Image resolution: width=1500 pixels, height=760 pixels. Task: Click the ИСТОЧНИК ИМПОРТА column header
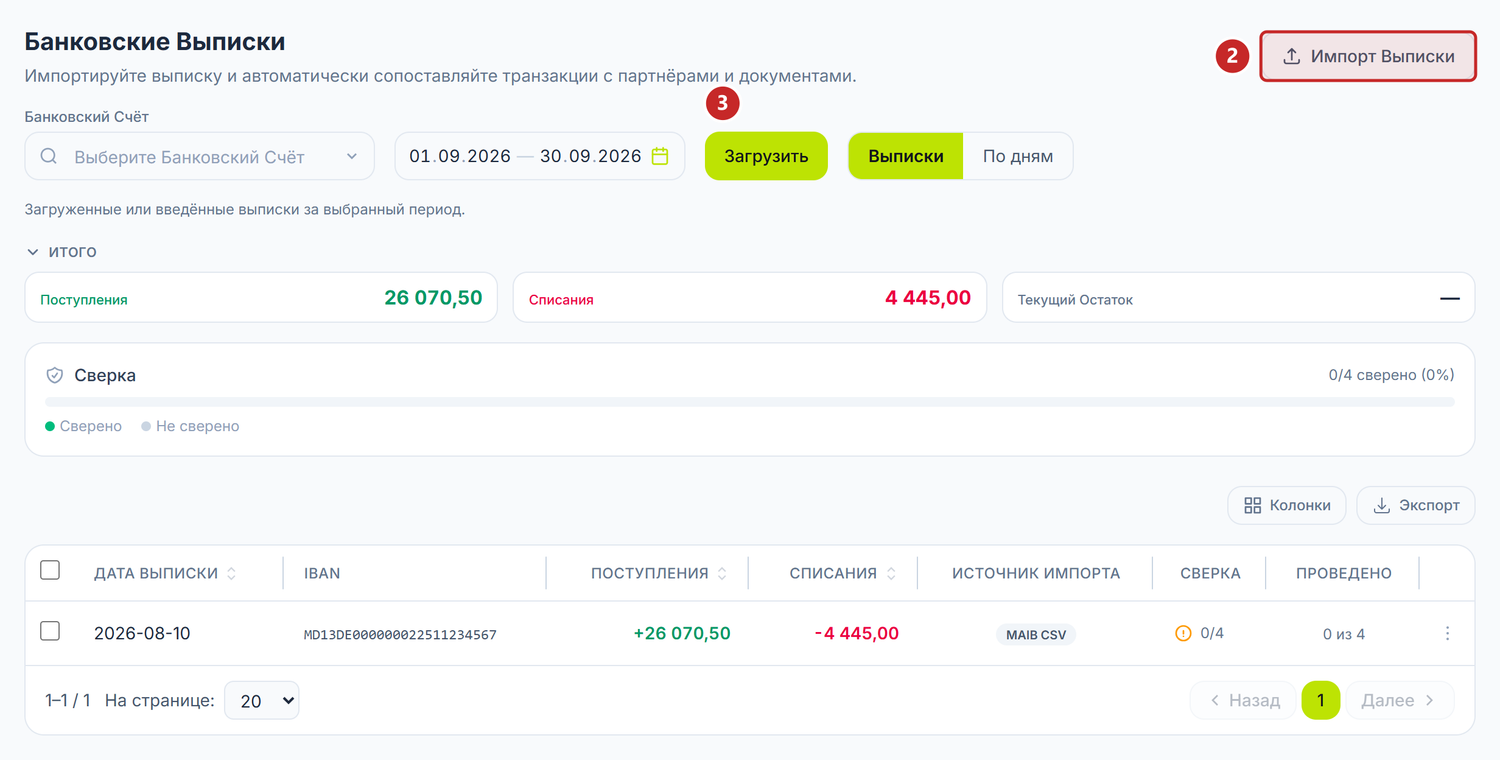tap(1036, 573)
